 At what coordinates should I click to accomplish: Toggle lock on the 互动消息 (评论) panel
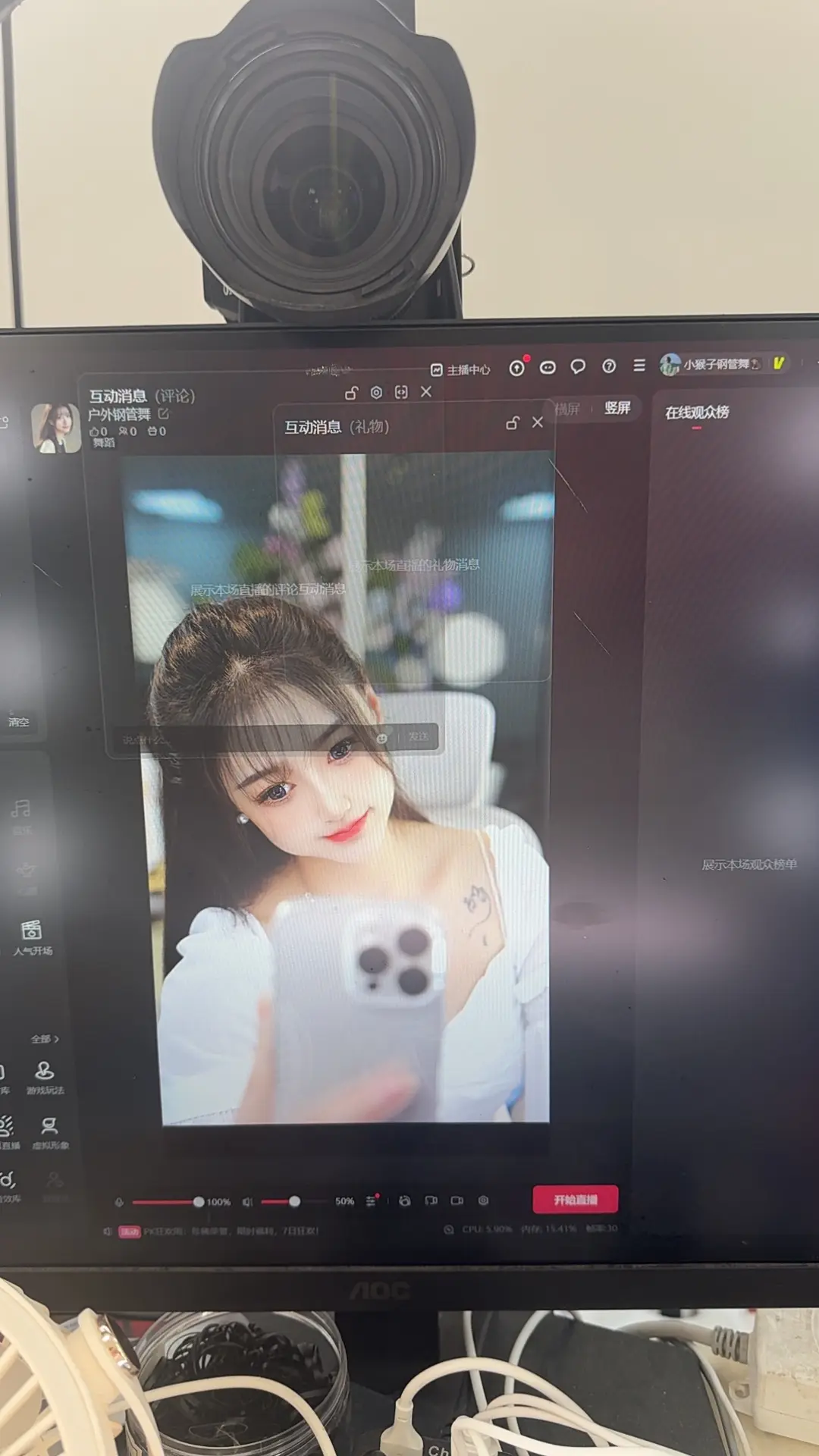point(351,393)
